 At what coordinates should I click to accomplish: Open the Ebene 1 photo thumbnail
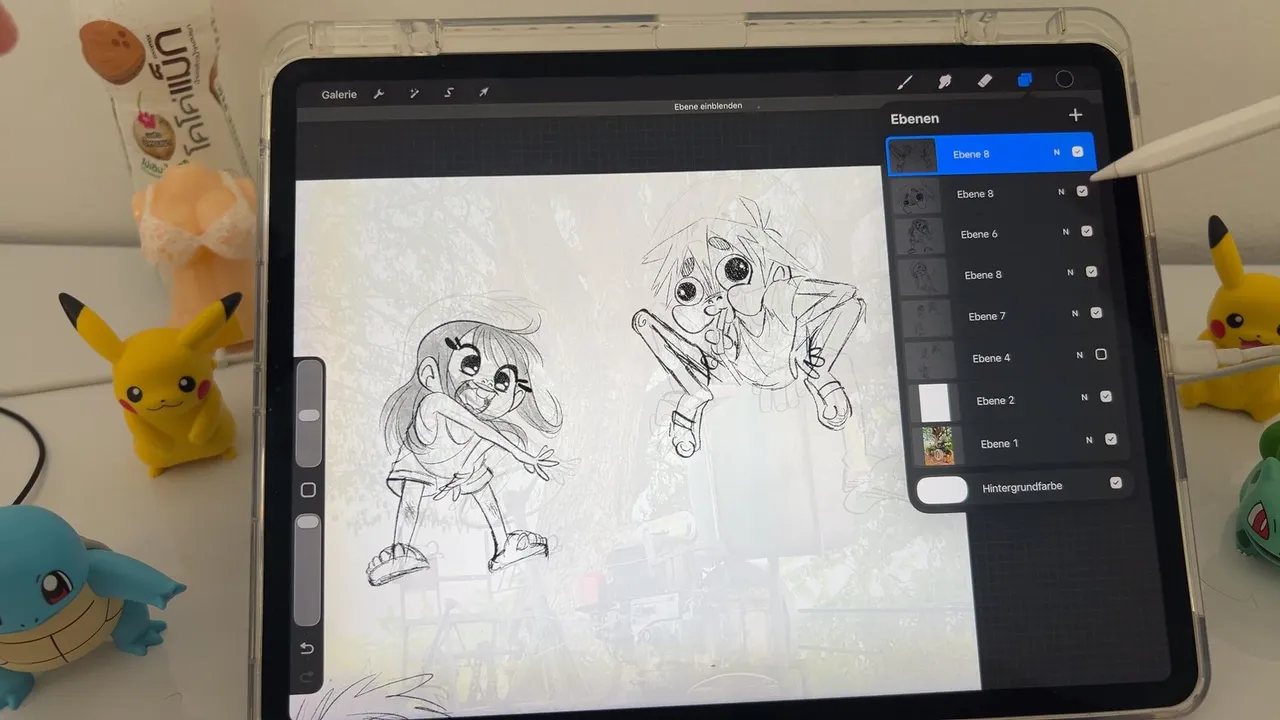tap(938, 445)
